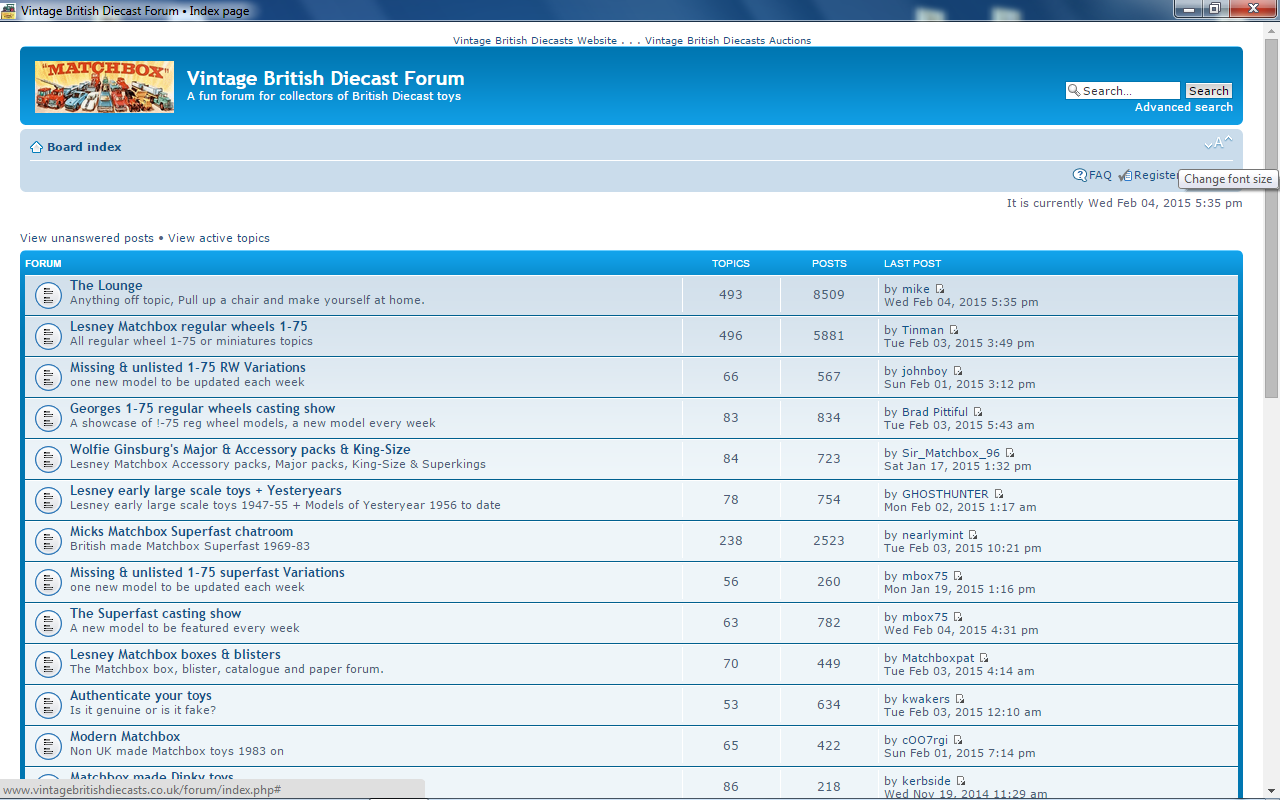
Task: Open Georges 1-75 regular wheels casting show
Action: [x=203, y=409]
